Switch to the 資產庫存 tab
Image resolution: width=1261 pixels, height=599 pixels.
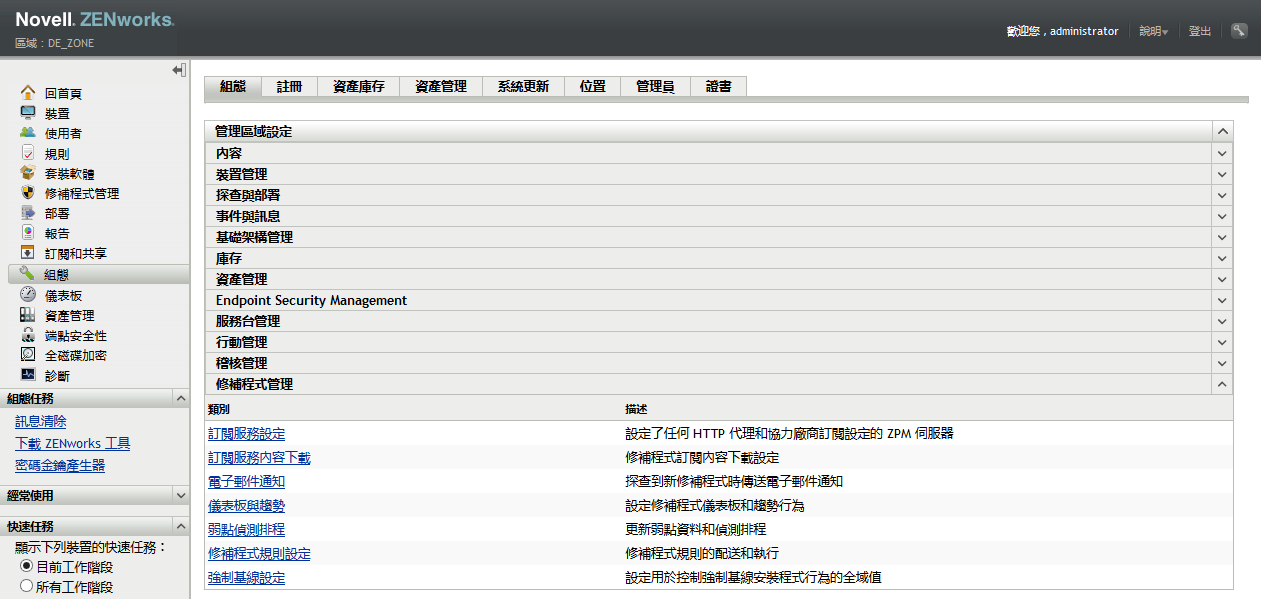tap(358, 86)
